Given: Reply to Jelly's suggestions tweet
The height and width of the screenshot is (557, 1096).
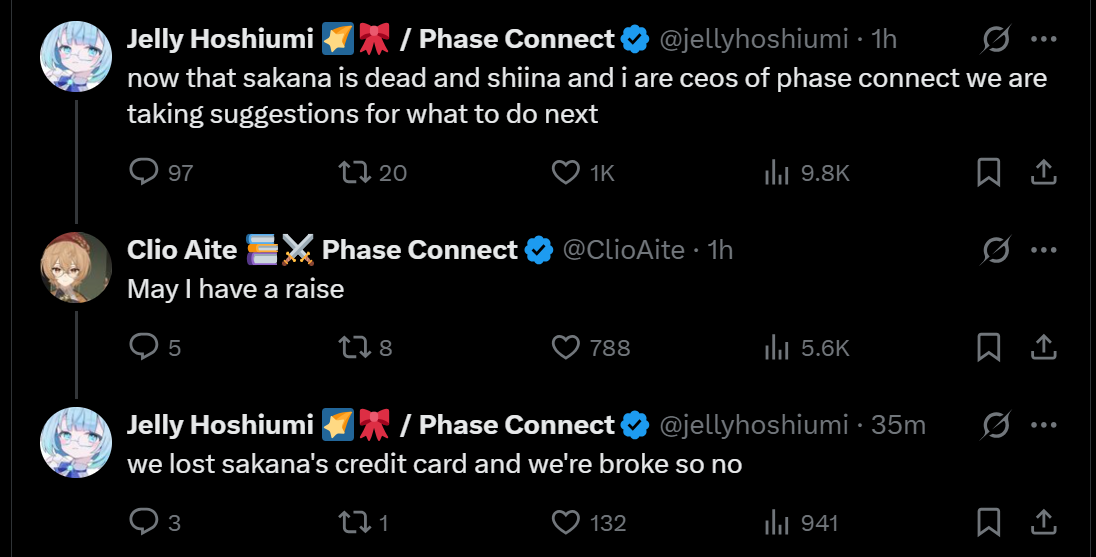Looking at the screenshot, I should coord(146,173).
